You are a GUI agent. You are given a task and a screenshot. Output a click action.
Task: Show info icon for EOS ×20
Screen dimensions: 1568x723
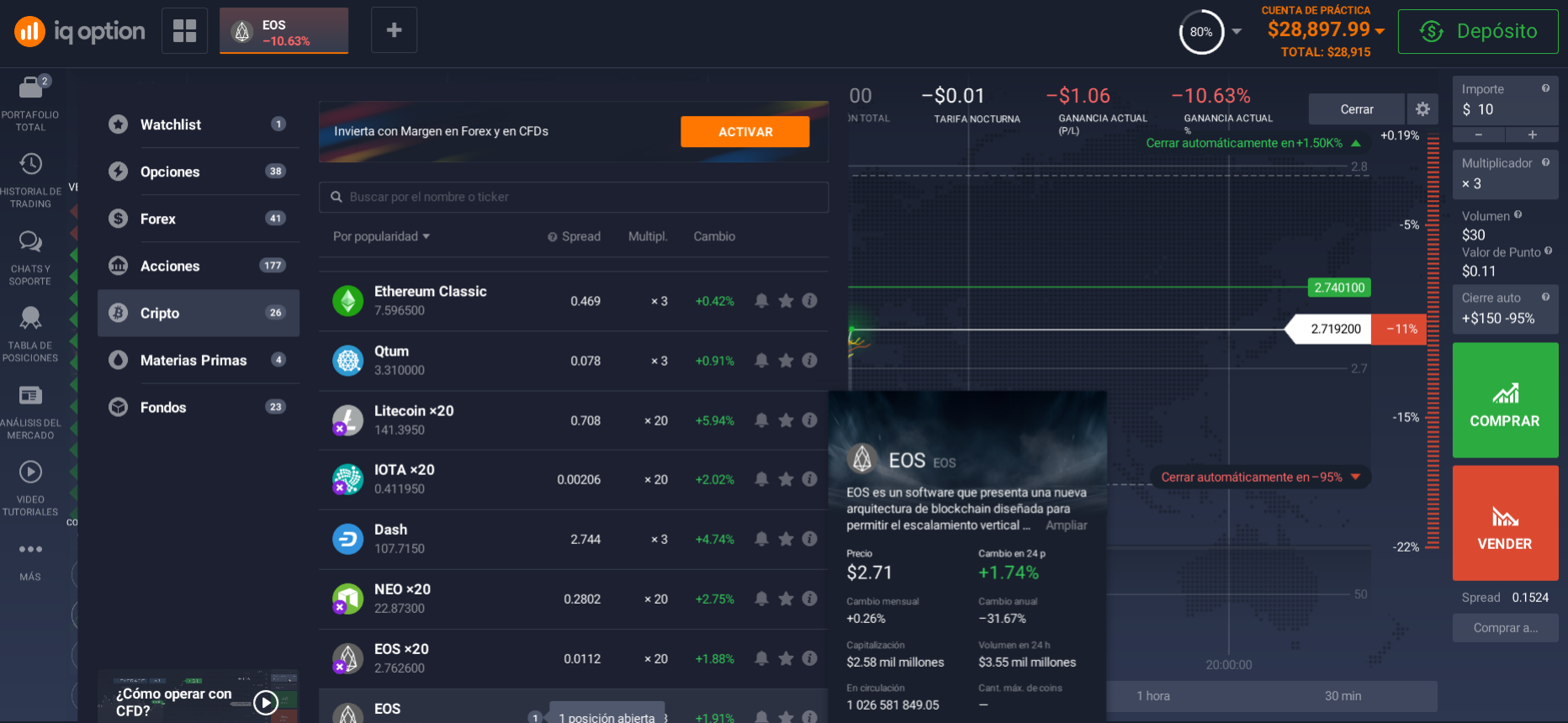tap(809, 658)
